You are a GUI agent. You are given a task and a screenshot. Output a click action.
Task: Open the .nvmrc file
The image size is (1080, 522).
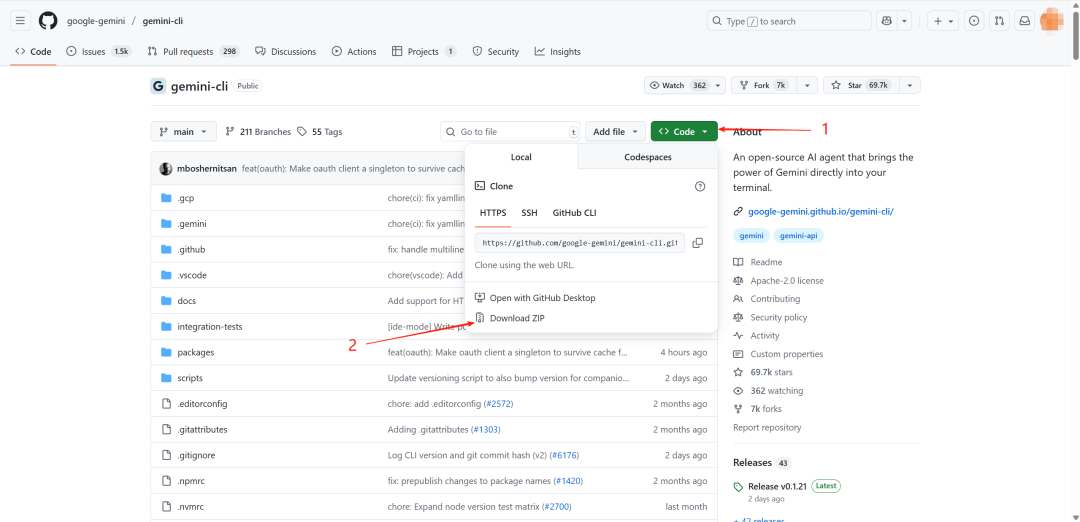pyautogui.click(x=191, y=506)
